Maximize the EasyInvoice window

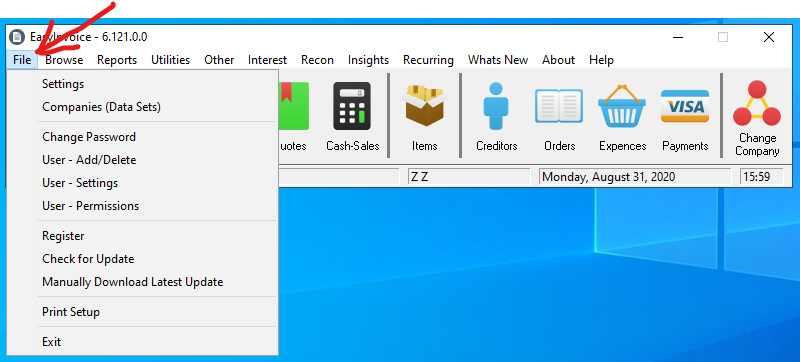point(723,37)
